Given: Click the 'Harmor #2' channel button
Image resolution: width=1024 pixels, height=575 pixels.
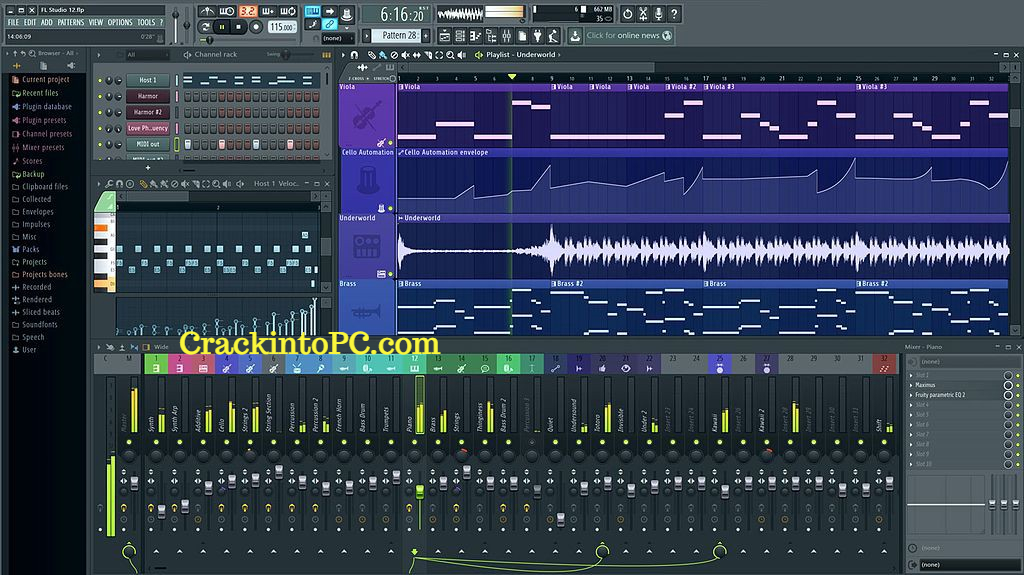Looking at the screenshot, I should point(148,112).
